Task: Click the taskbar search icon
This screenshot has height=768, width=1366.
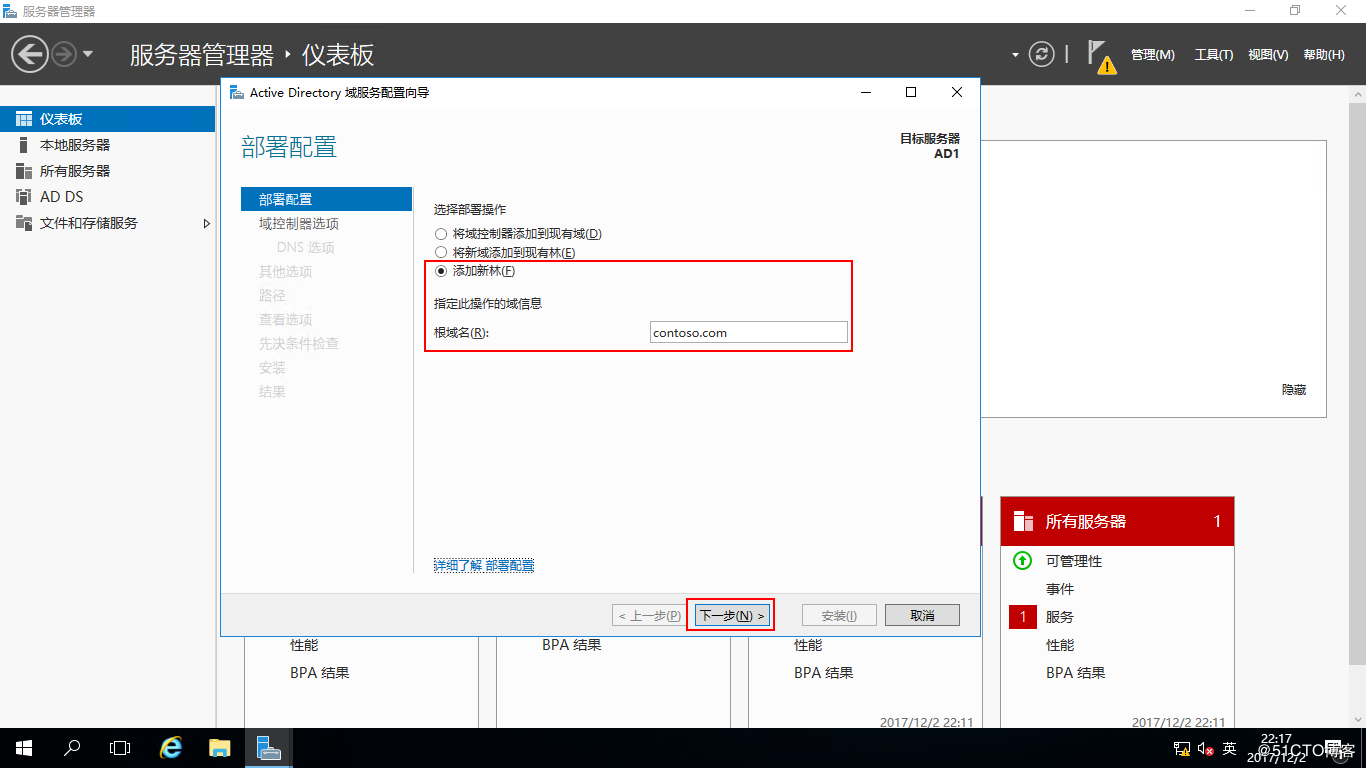Action: pos(72,748)
